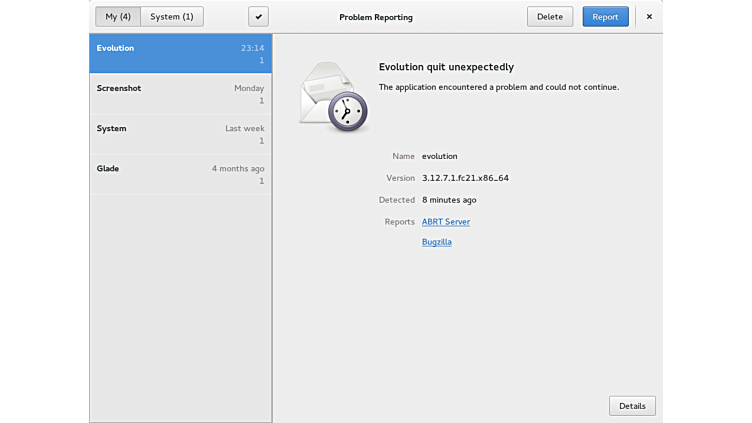
Task: Click the version string 3.12.7.1.fc21.x86_64
Action: pyautogui.click(x=465, y=178)
